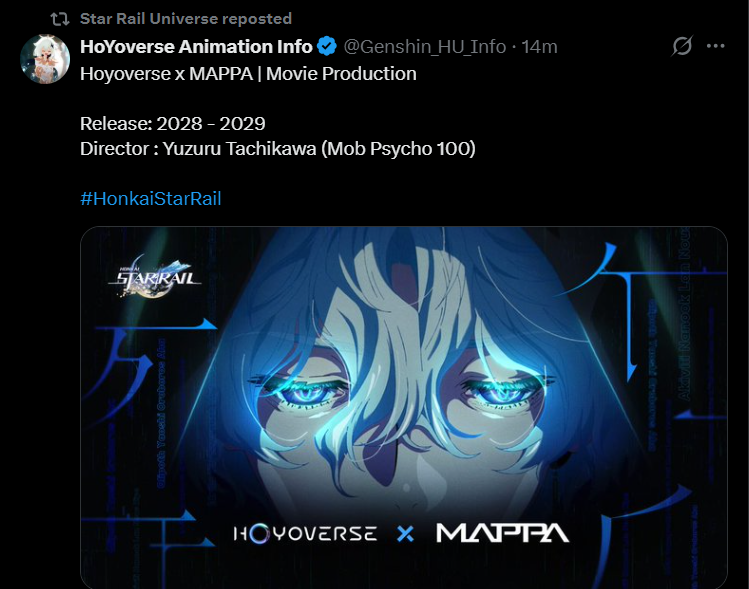Click the Honkai Star Rail logo in image
749x589 pixels.
point(155,278)
